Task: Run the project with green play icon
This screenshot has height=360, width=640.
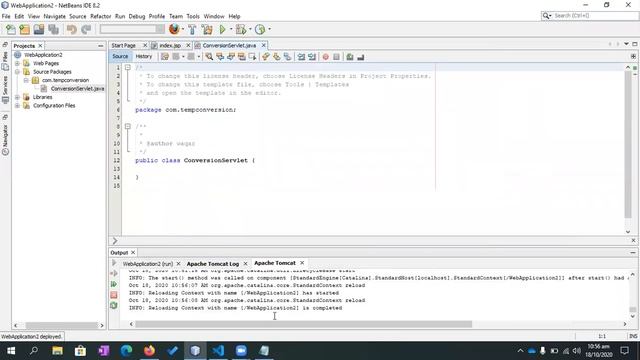Action: [222, 29]
